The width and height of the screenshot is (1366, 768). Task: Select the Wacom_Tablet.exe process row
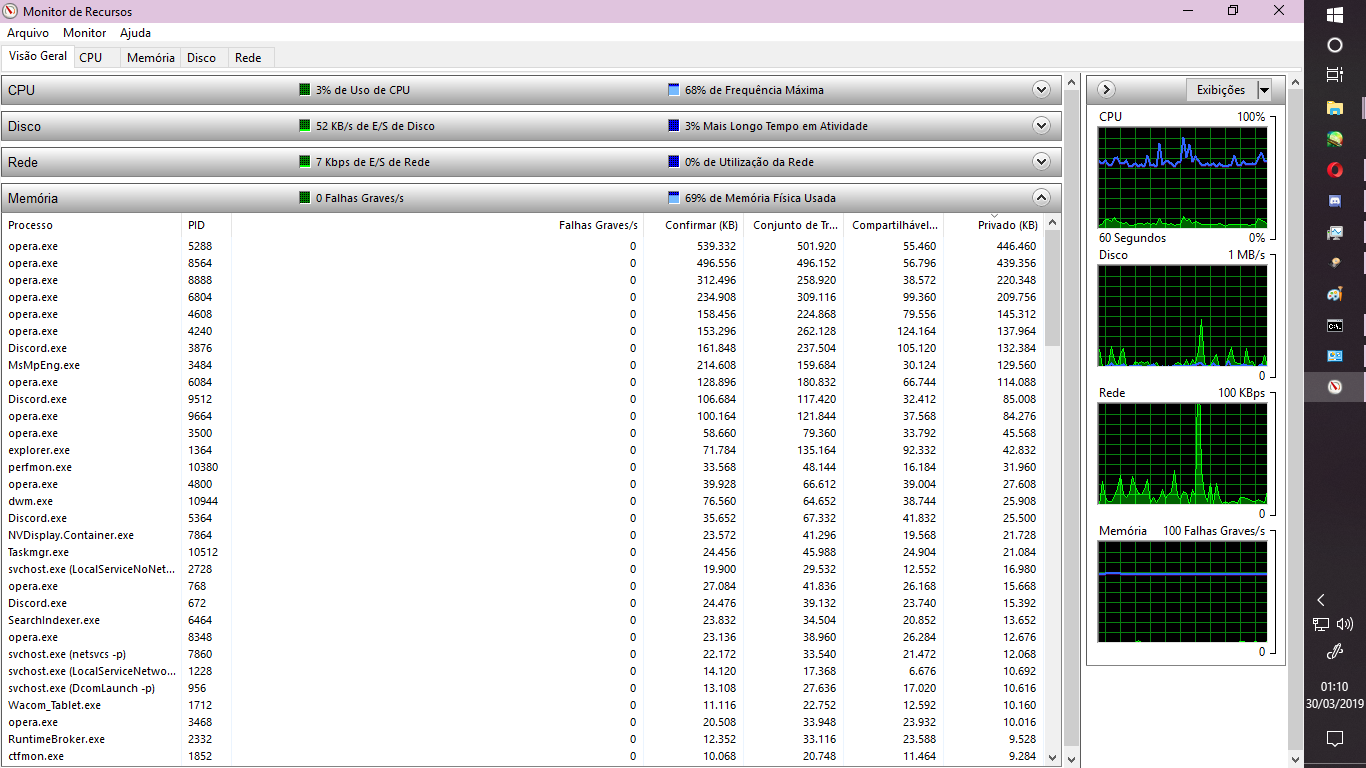click(523, 705)
